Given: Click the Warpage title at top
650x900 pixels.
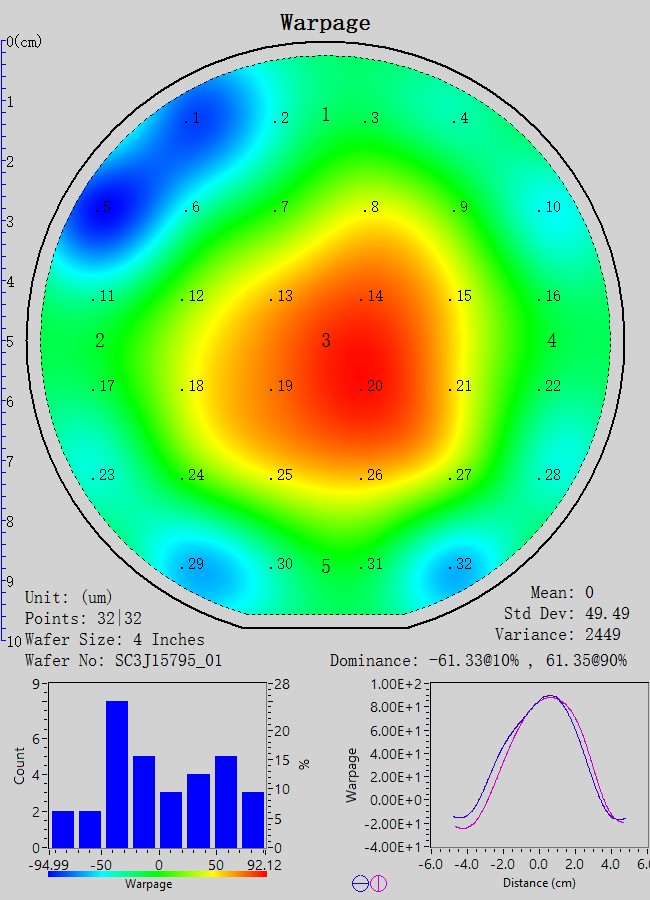Looking at the screenshot, I should [325, 22].
